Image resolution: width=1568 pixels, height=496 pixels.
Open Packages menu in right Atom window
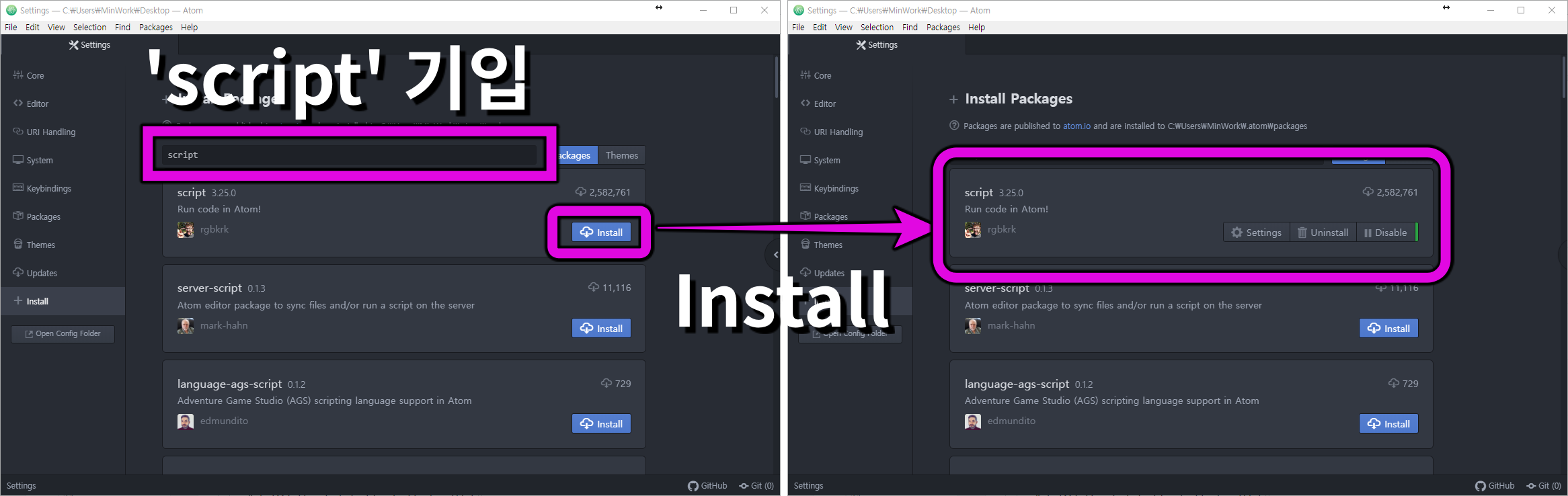tap(943, 27)
